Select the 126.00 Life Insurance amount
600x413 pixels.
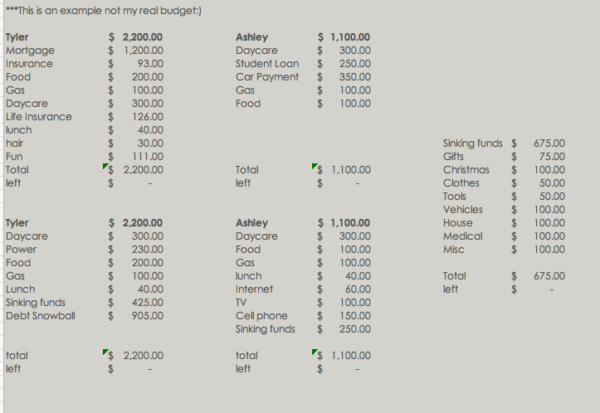tap(149, 115)
